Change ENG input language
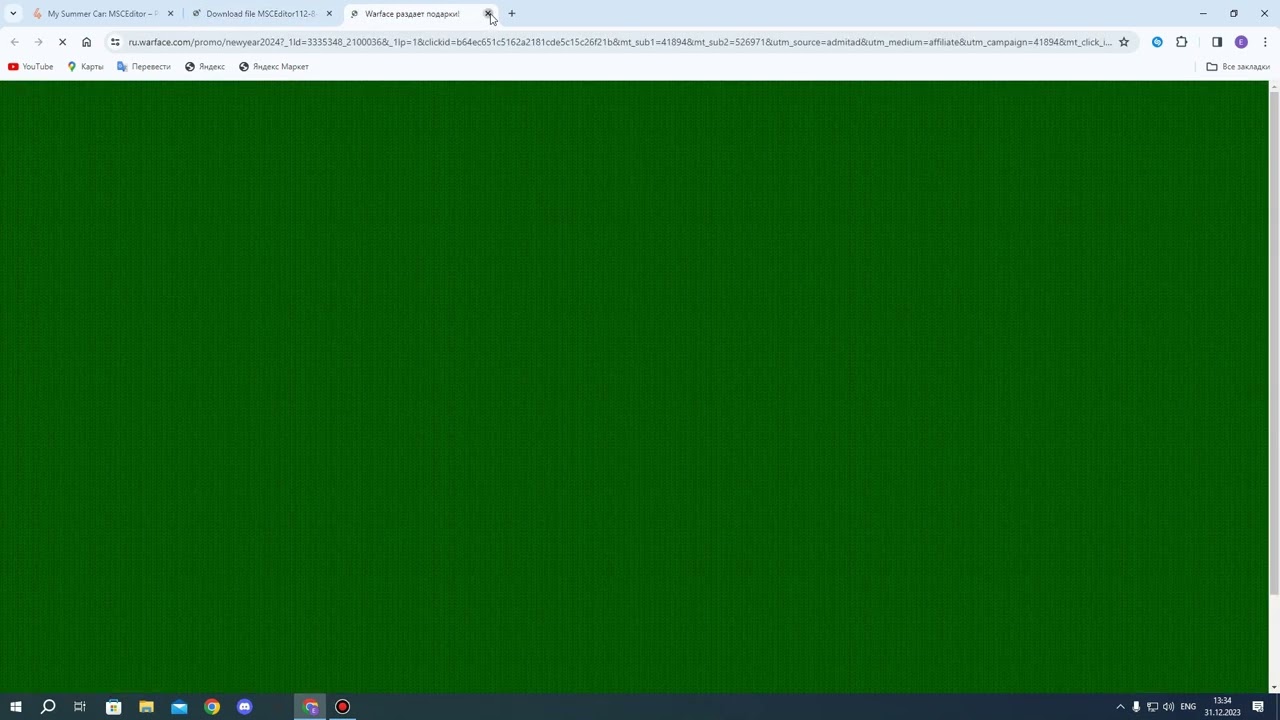1280x720 pixels. click(x=1188, y=707)
